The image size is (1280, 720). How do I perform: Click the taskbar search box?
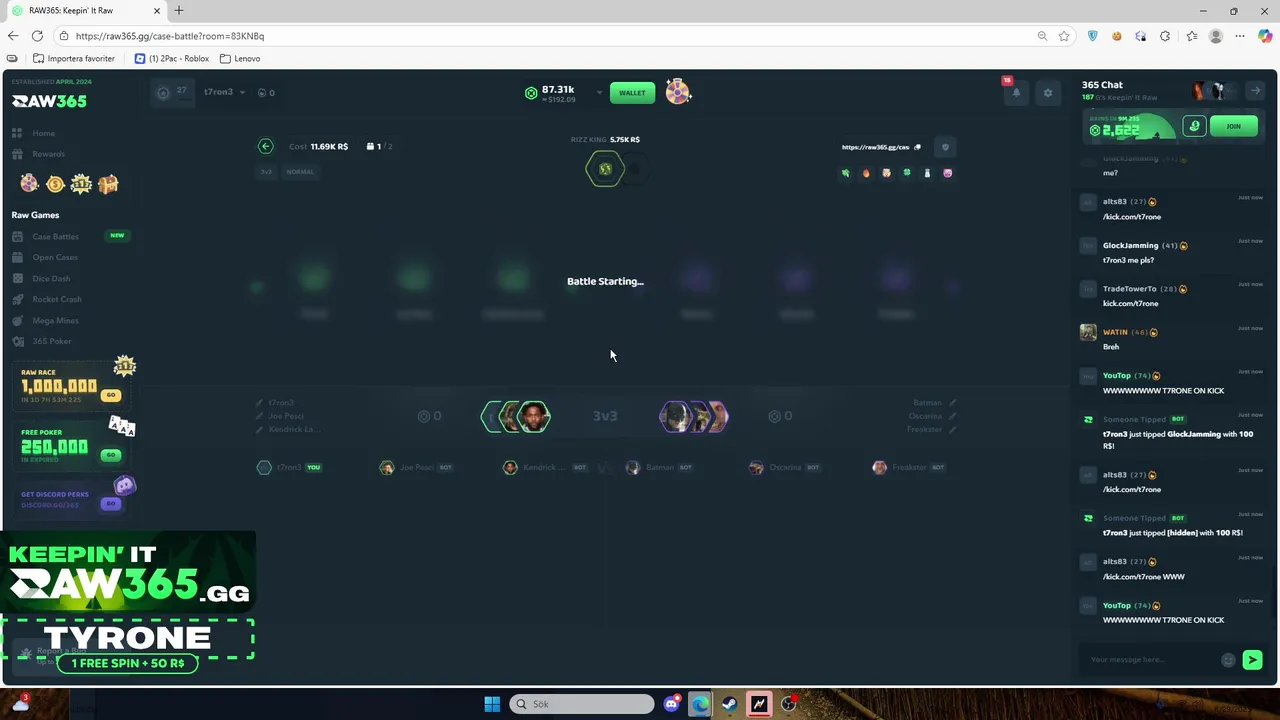[582, 704]
